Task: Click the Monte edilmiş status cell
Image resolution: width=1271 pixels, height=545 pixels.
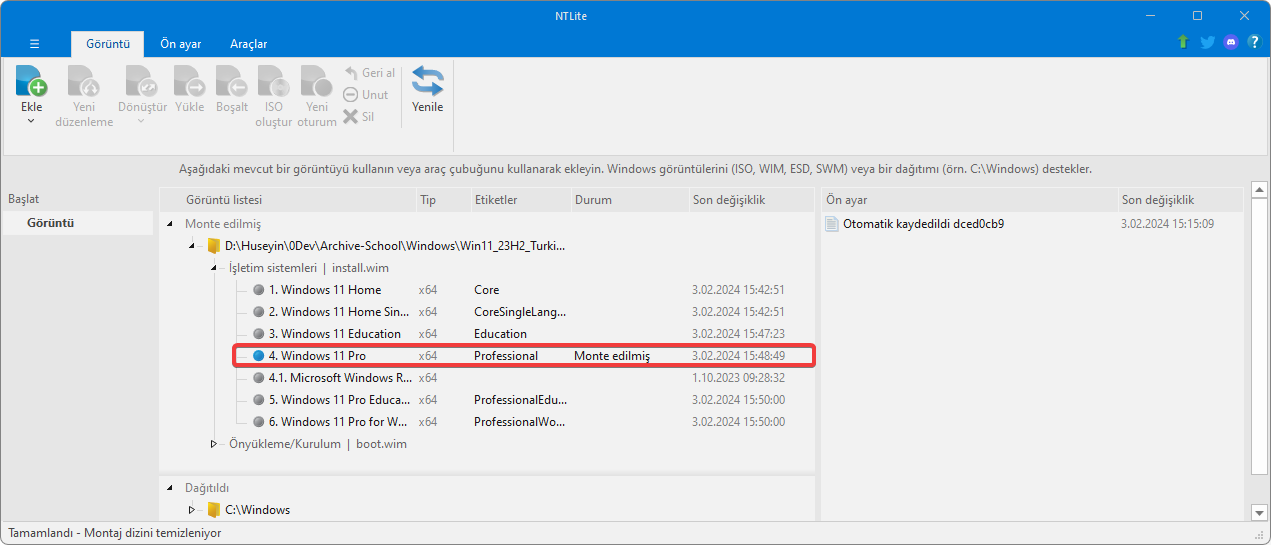Action: pos(612,356)
